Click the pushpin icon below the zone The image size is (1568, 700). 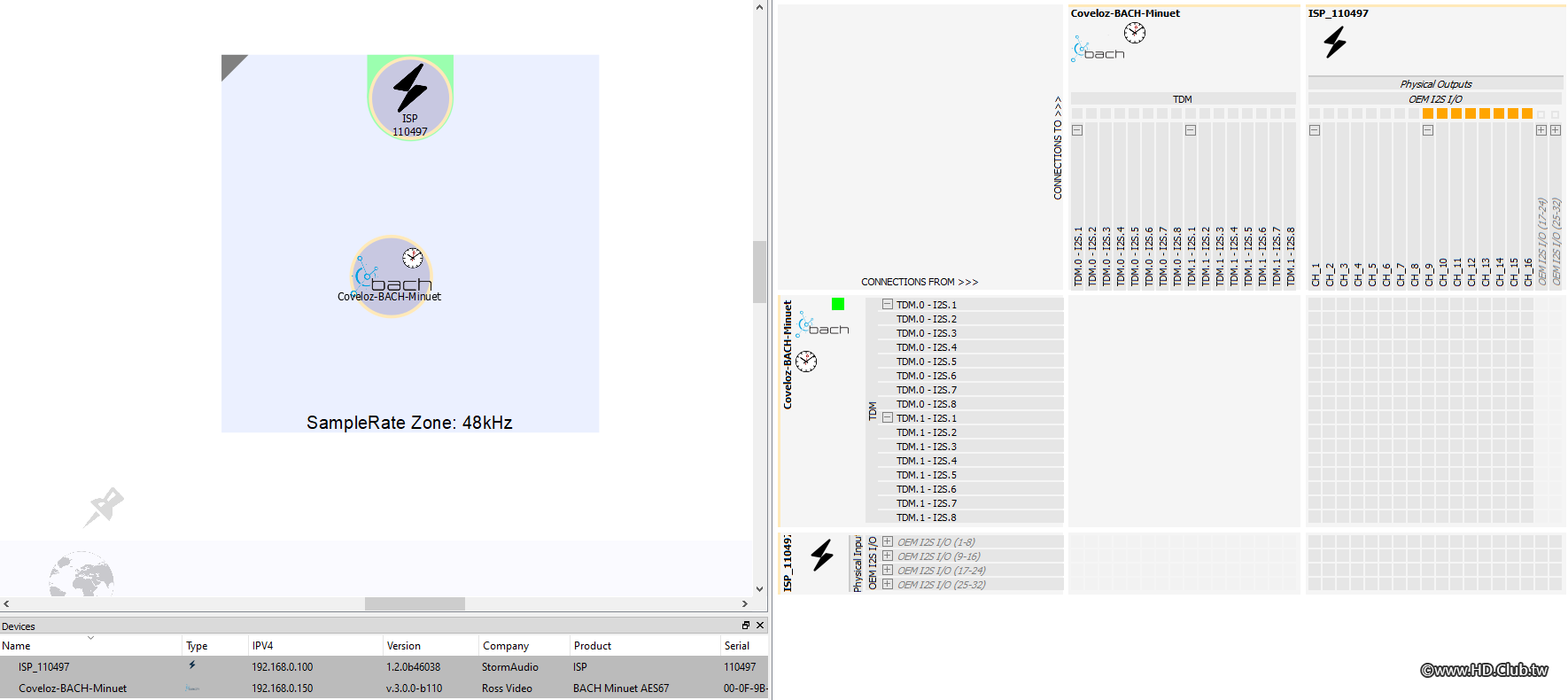105,507
